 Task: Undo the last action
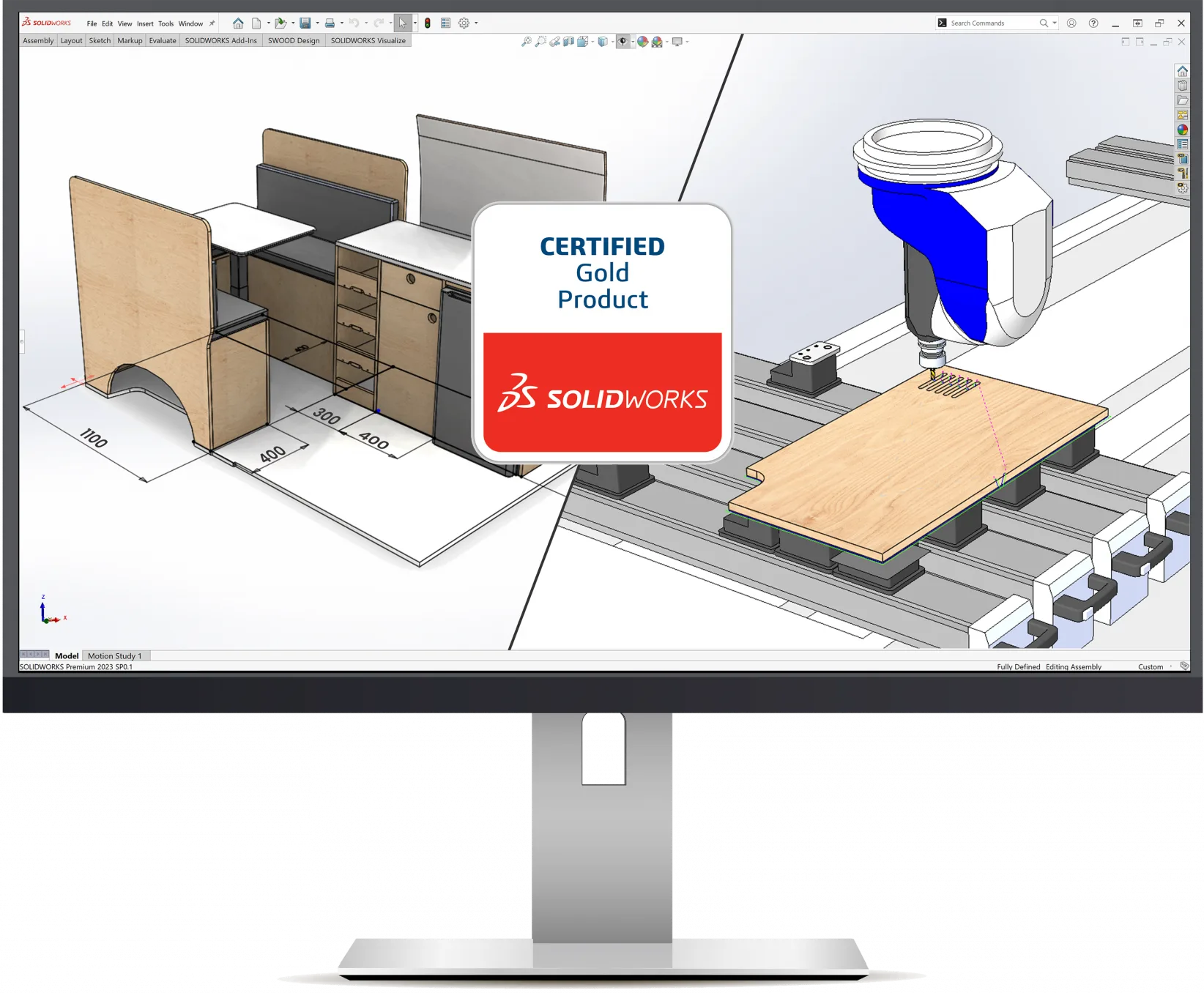354,23
